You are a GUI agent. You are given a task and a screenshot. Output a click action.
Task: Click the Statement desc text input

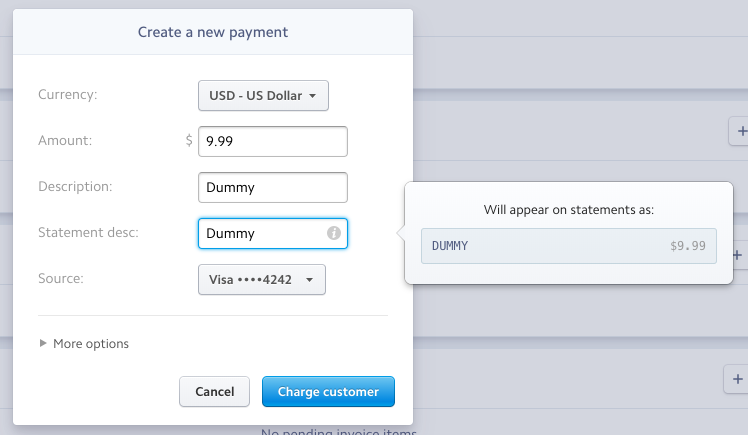(273, 233)
